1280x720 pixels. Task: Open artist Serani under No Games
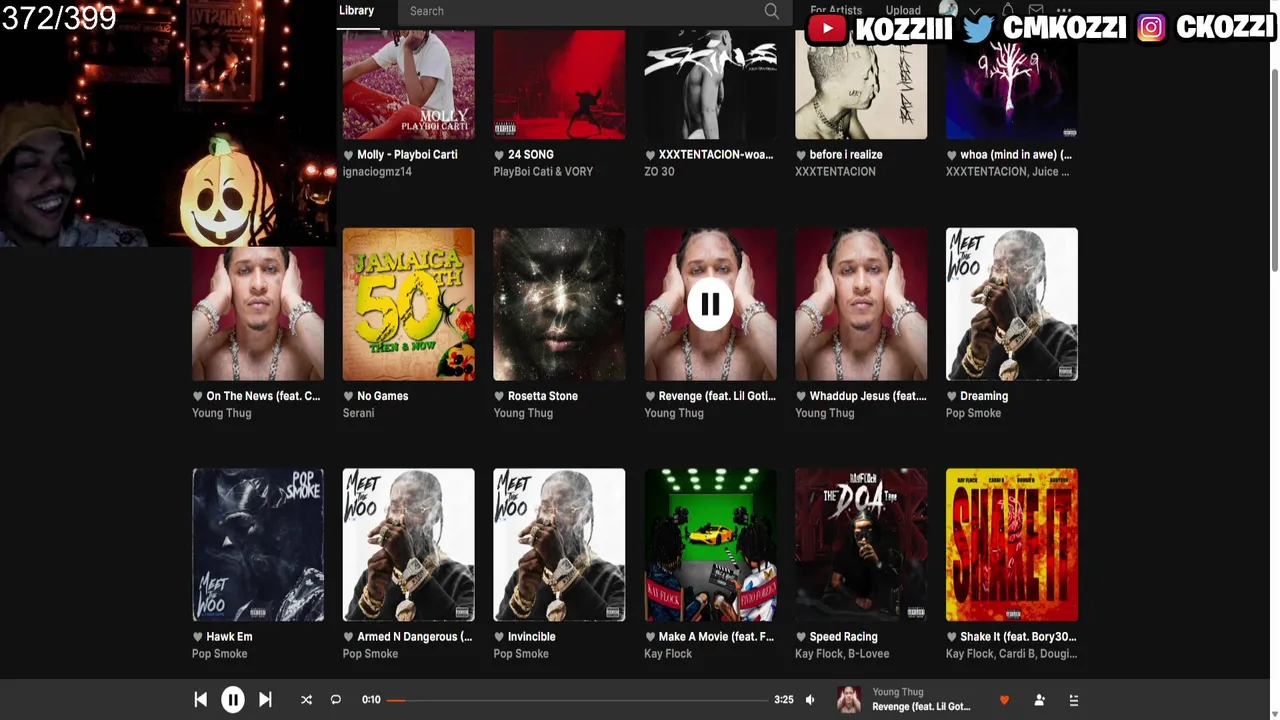pyautogui.click(x=359, y=413)
